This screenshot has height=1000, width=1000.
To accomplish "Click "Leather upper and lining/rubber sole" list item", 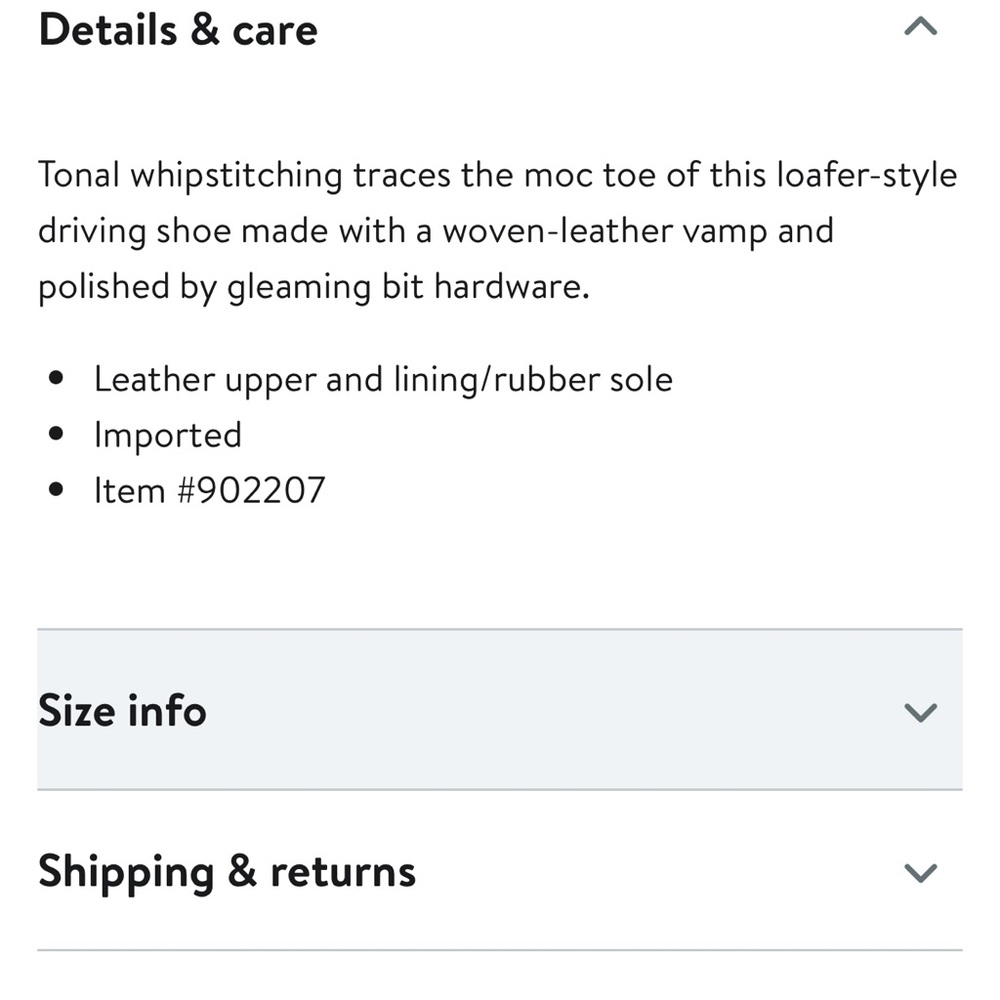I will [383, 380].
